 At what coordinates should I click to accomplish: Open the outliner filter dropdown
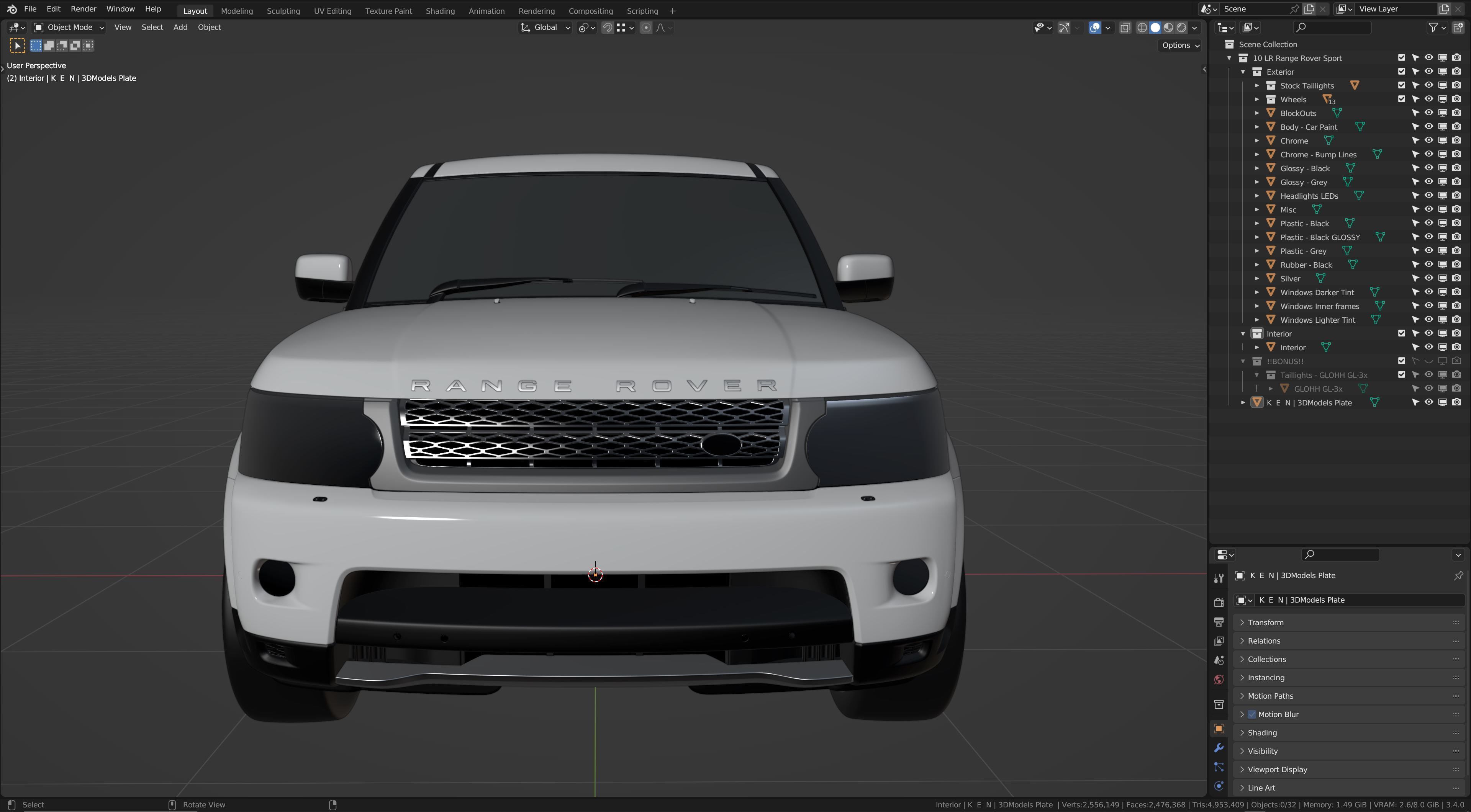coord(1437,28)
